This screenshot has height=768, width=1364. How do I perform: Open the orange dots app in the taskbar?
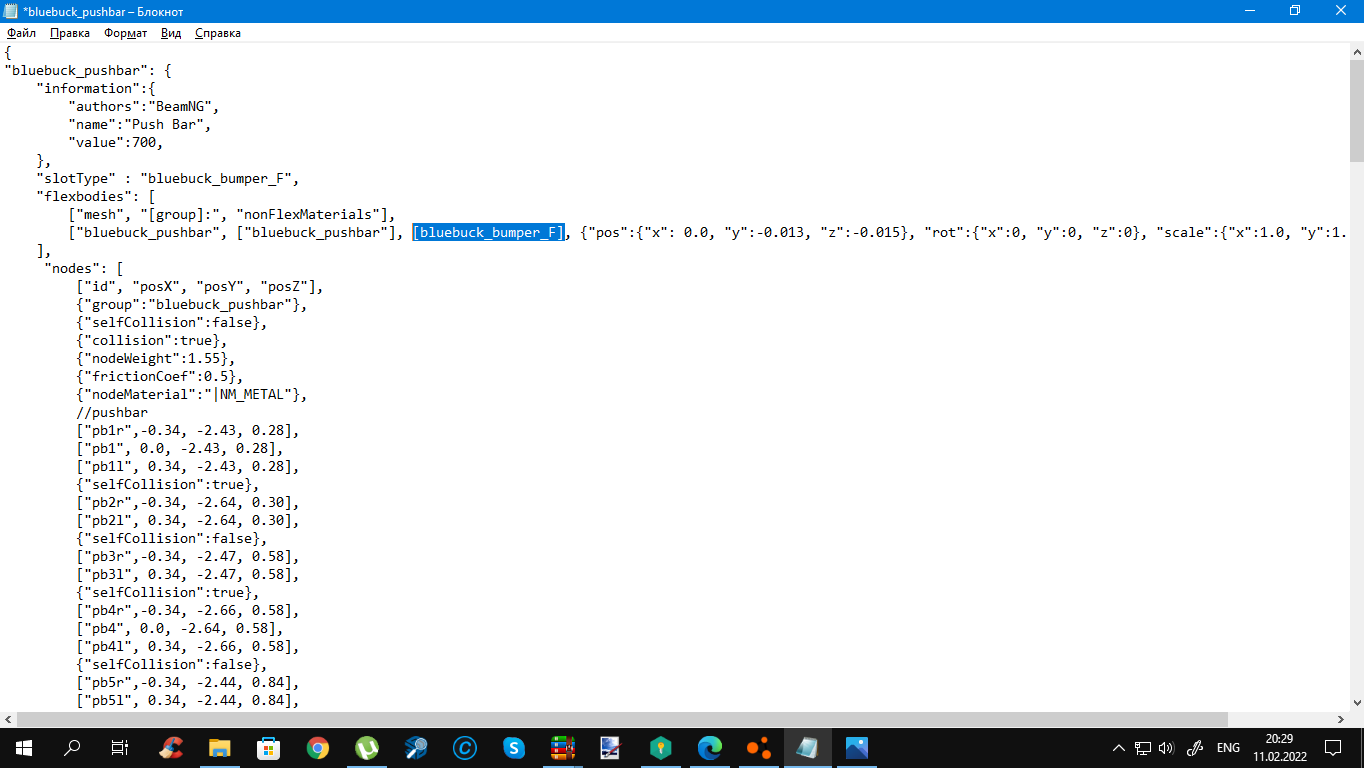point(759,747)
